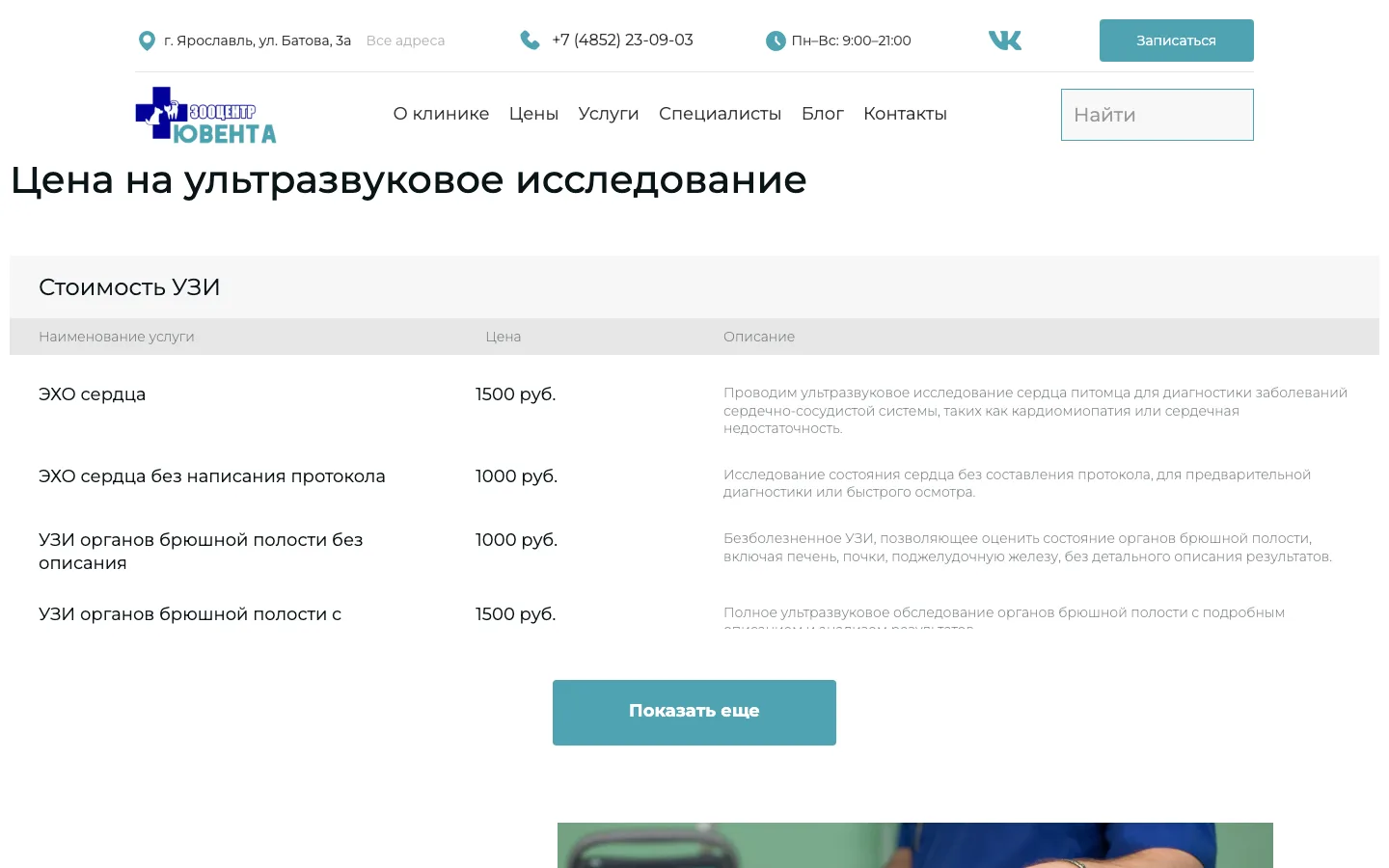This screenshot has width=1389, height=868.
Task: Select the ЭХО сердца service name
Action: tap(93, 394)
